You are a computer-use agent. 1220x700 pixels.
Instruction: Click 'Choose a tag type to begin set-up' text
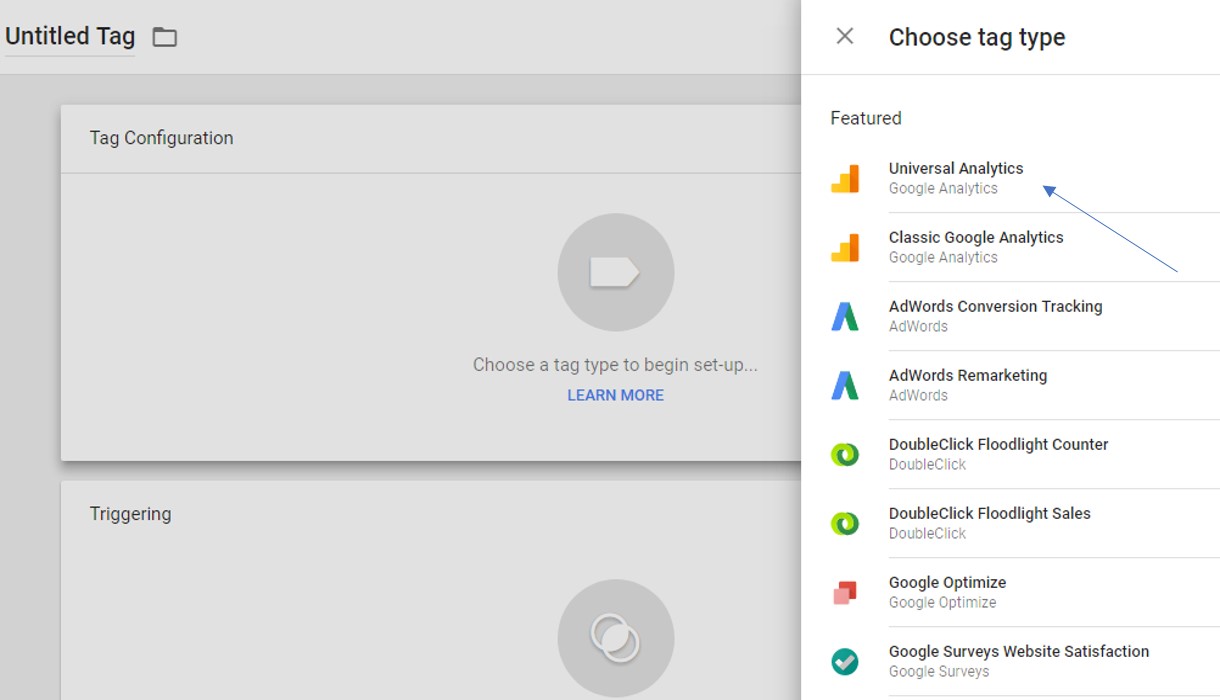pos(615,365)
